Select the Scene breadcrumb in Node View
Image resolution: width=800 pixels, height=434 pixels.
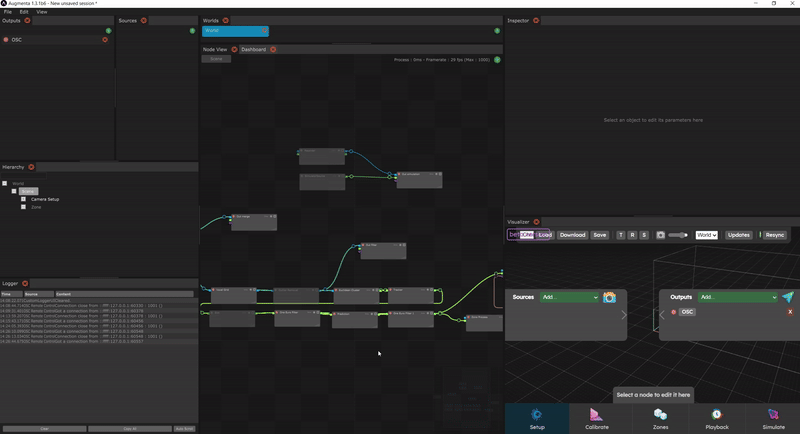tap(216, 59)
